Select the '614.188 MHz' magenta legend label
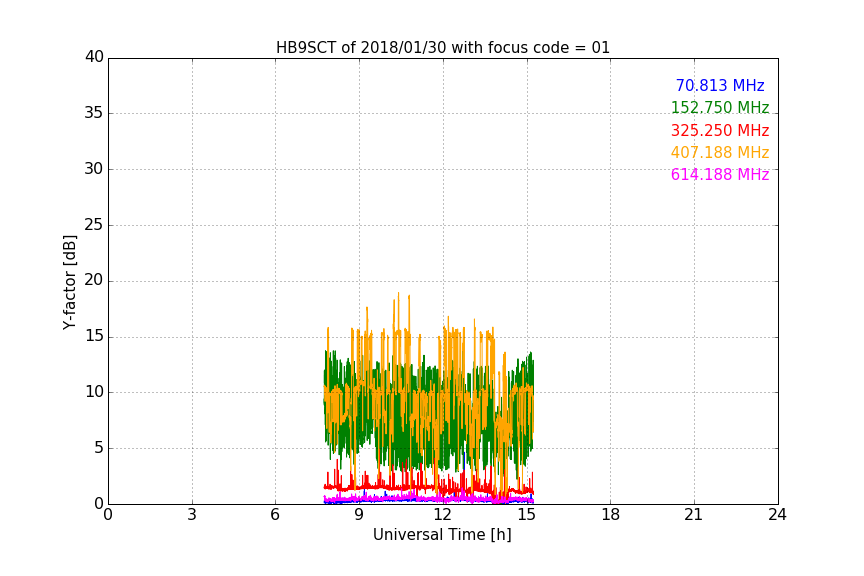Viewport: 864px width, 576px height. pos(720,175)
